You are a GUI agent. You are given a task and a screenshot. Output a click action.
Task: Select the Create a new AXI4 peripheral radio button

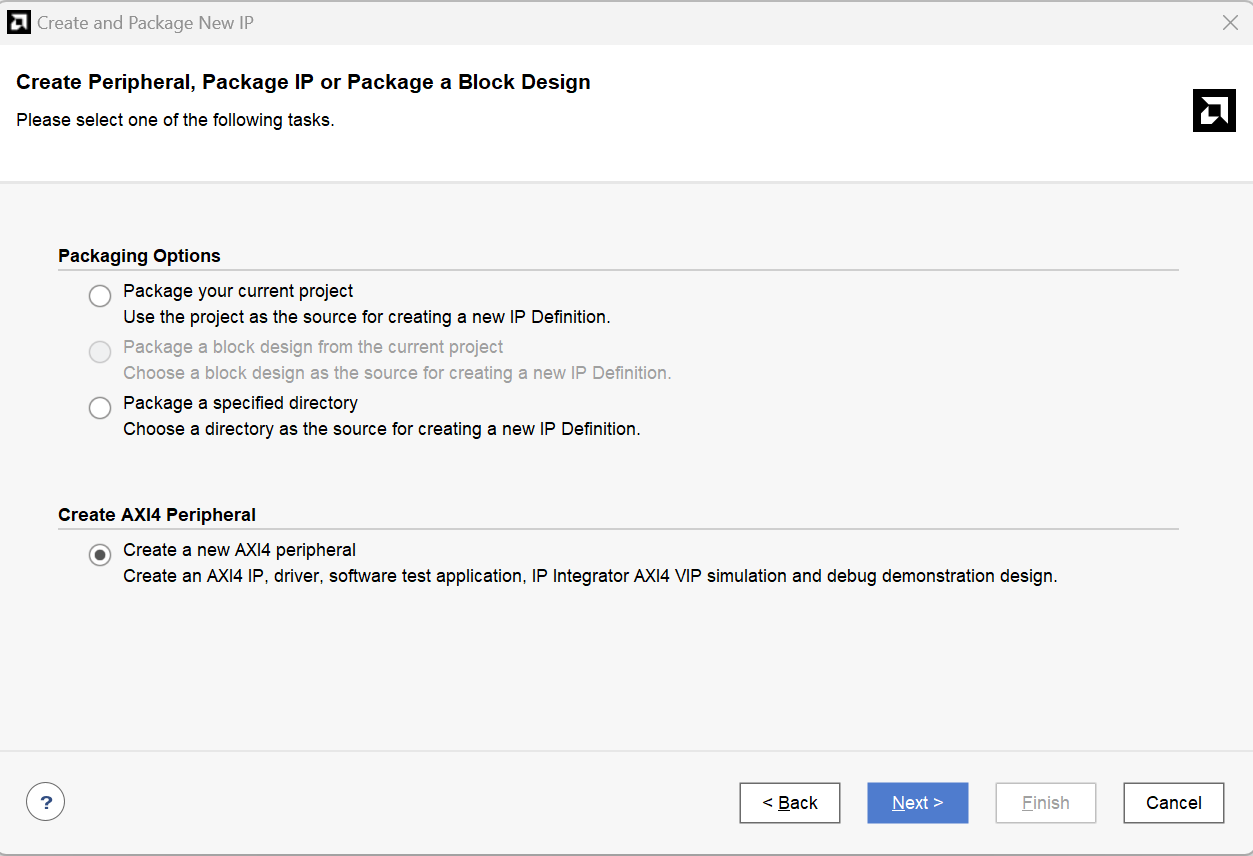click(x=100, y=555)
